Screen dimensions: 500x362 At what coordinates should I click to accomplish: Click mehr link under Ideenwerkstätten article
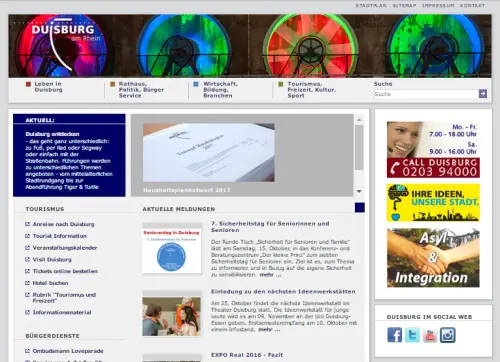click(269, 329)
